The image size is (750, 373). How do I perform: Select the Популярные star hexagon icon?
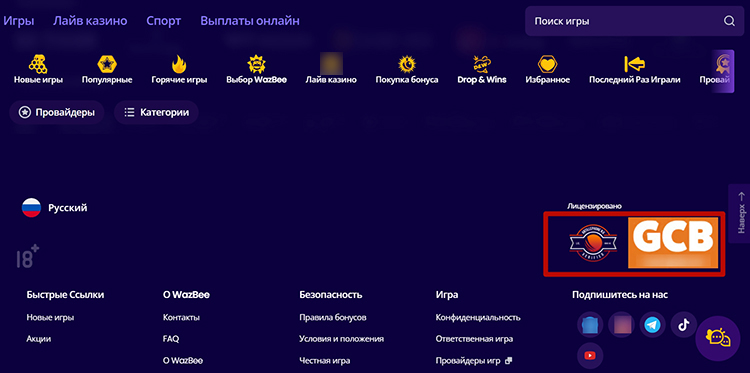(x=107, y=64)
